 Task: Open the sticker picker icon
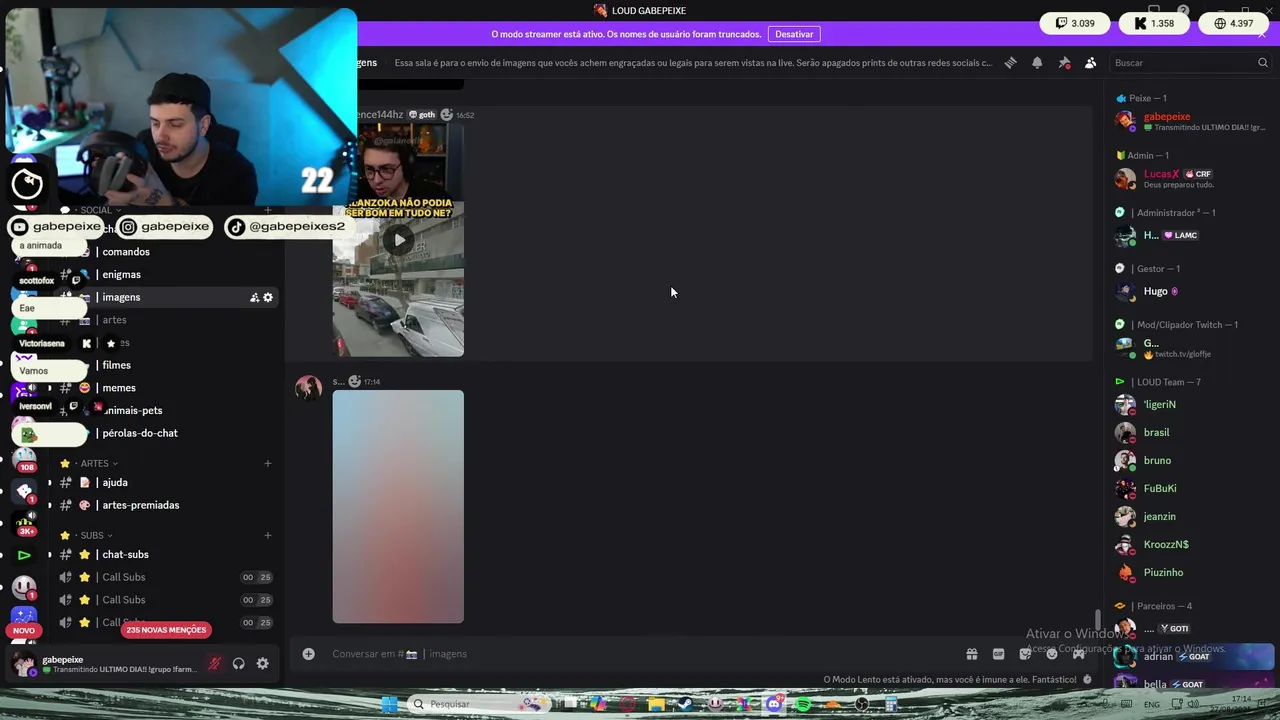[1025, 654]
